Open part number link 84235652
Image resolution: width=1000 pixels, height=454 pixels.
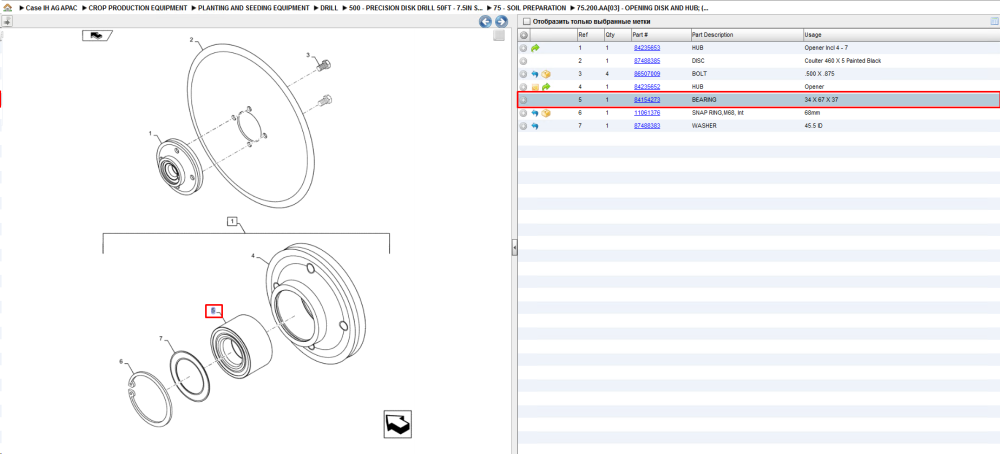point(647,87)
